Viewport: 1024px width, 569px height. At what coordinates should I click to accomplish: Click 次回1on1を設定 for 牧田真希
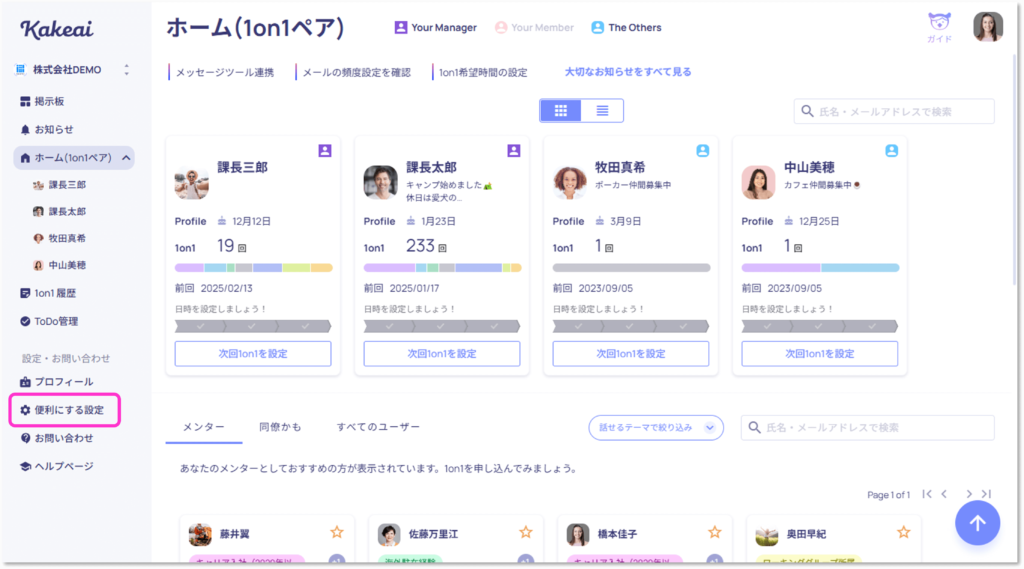631,353
